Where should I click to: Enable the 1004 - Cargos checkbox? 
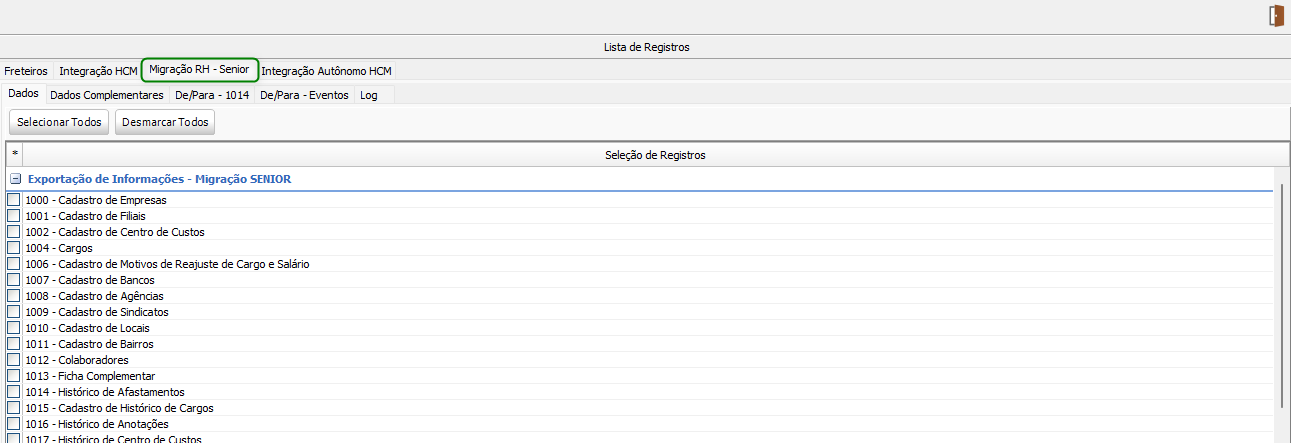pos(13,248)
